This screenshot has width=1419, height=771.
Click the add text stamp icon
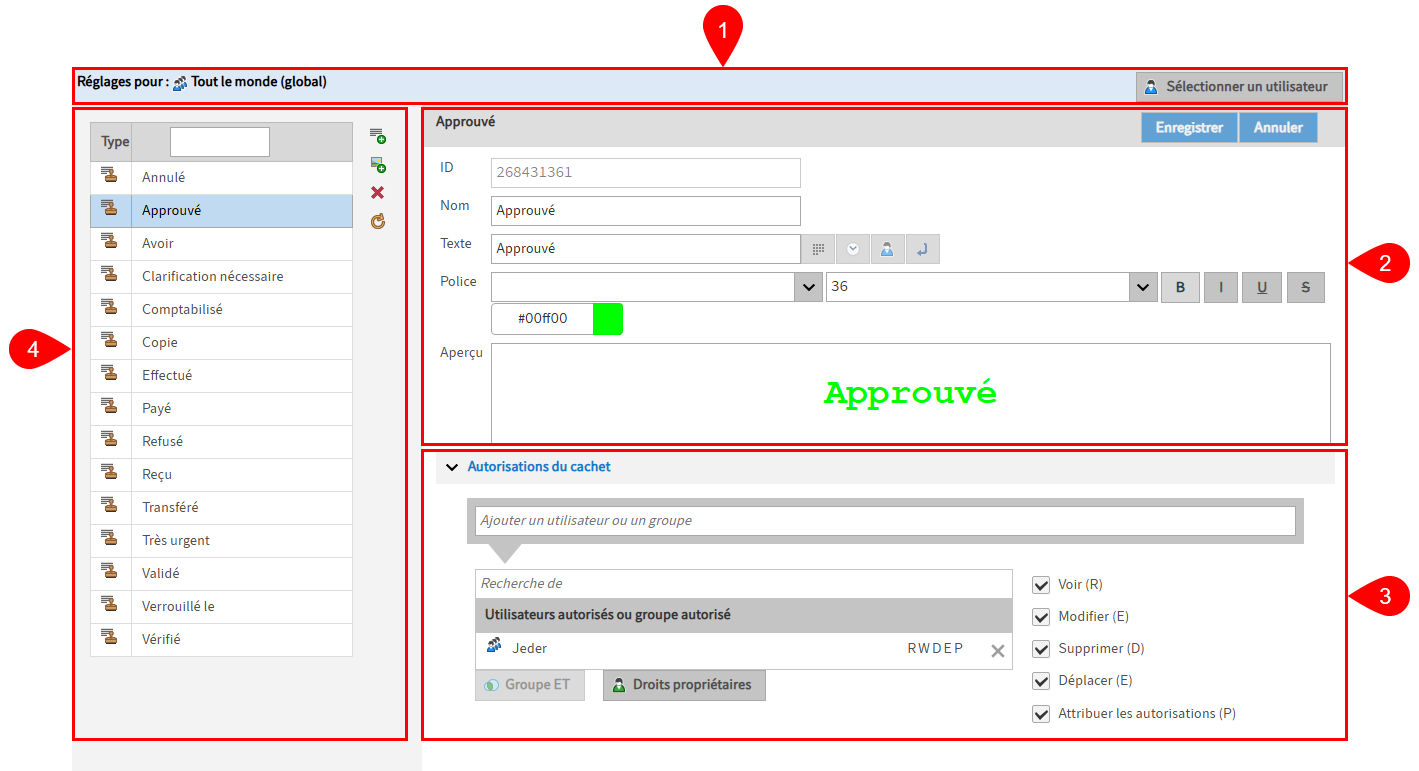(x=378, y=136)
